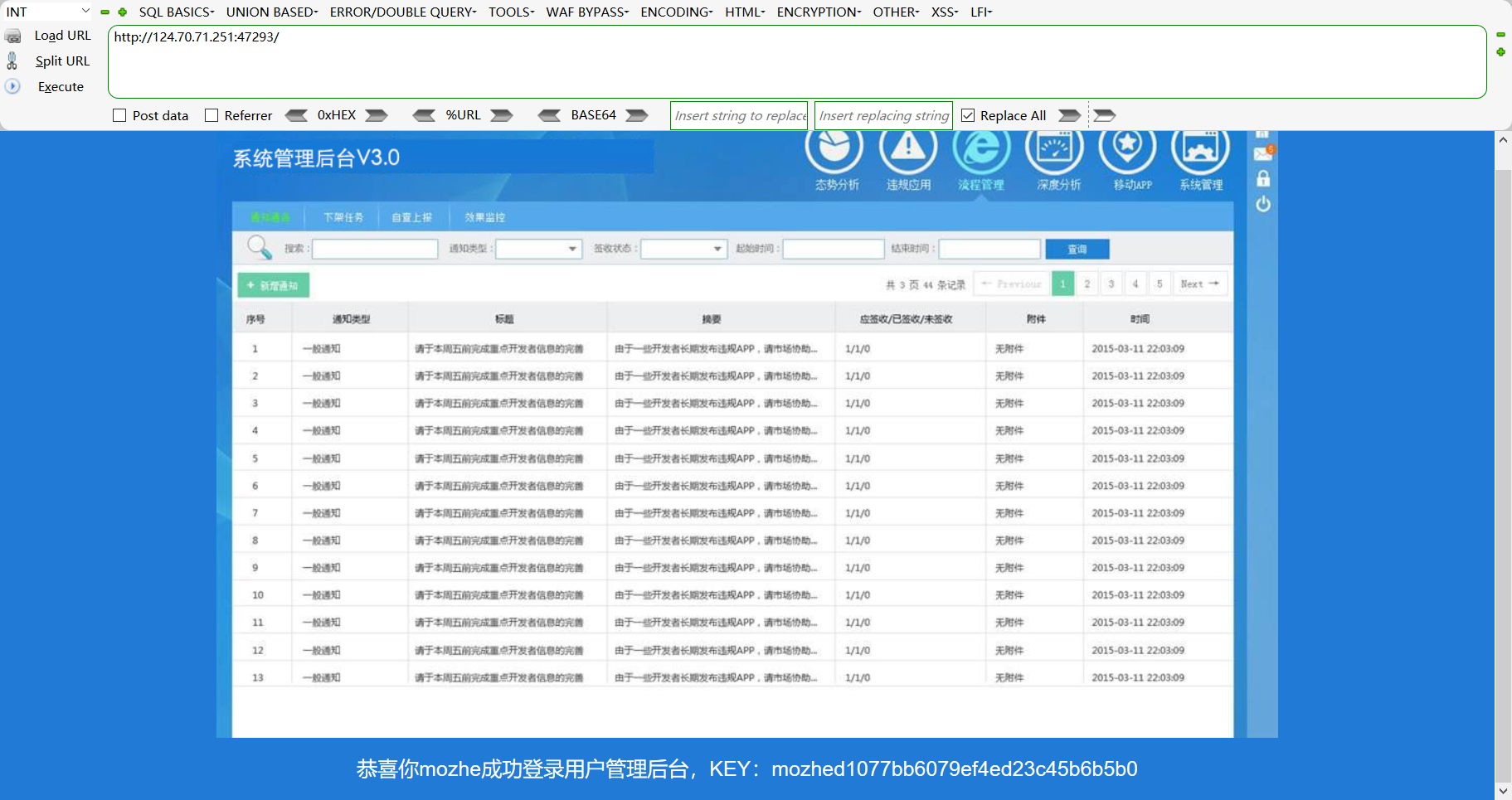This screenshot has height=800, width=1512.
Task: Click inside the URL text area
Action: pyautogui.click(x=797, y=62)
